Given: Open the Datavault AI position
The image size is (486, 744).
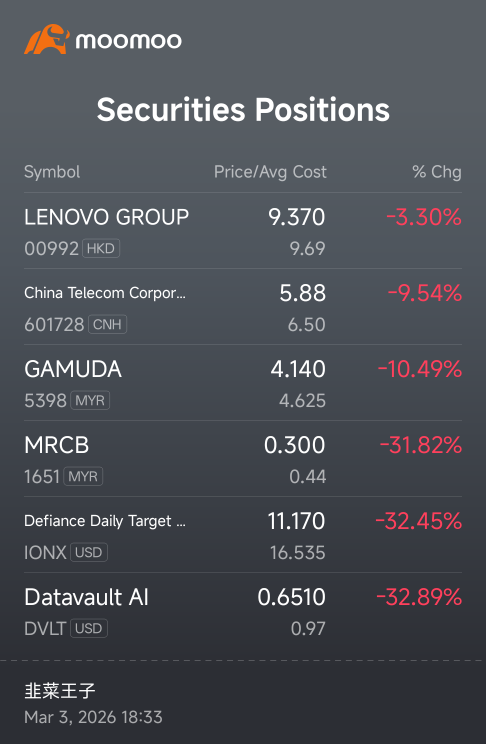Looking at the screenshot, I should [x=243, y=611].
